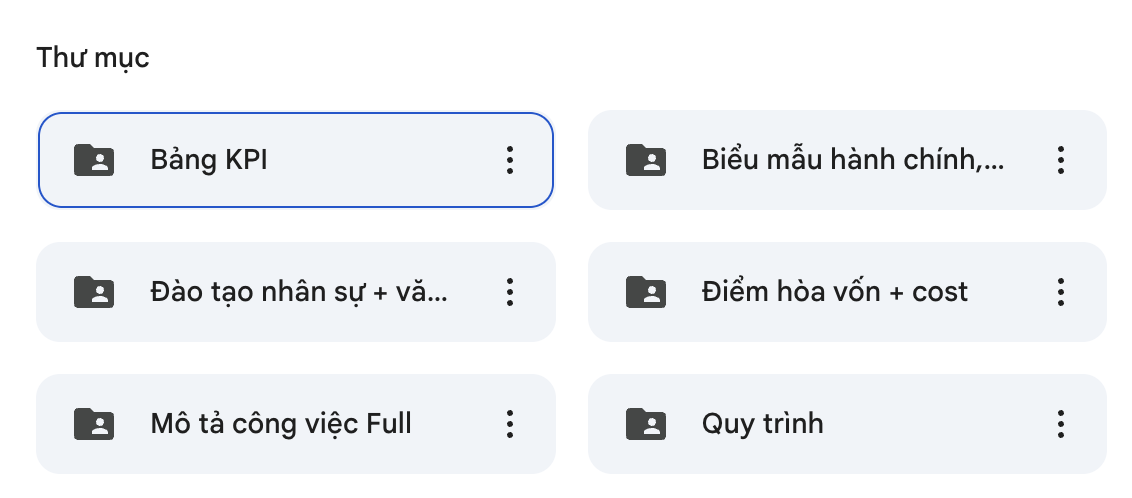The width and height of the screenshot is (1132, 498).
Task: Select the blue-outlined Bảng KPI folder card
Action: 295,160
